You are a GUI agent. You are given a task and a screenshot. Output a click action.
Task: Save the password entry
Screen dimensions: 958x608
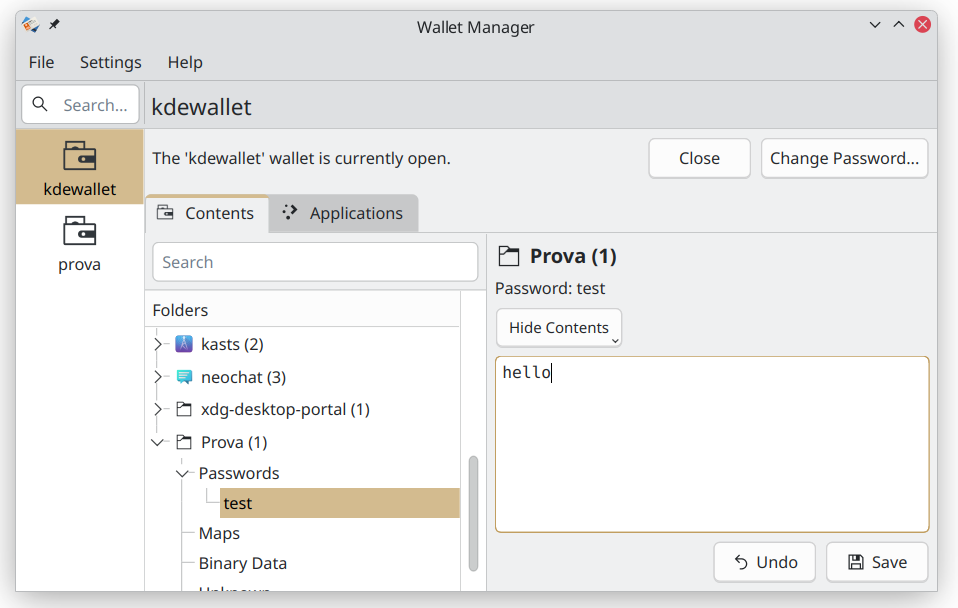click(877, 562)
